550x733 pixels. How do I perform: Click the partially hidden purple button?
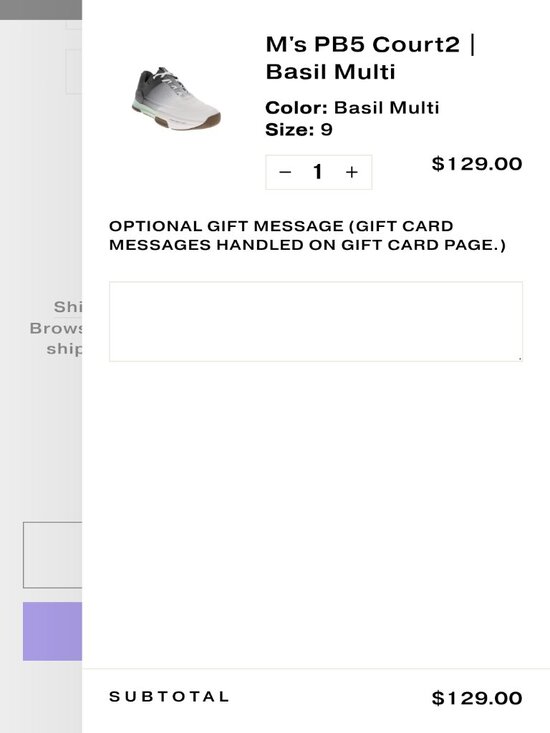(52, 631)
